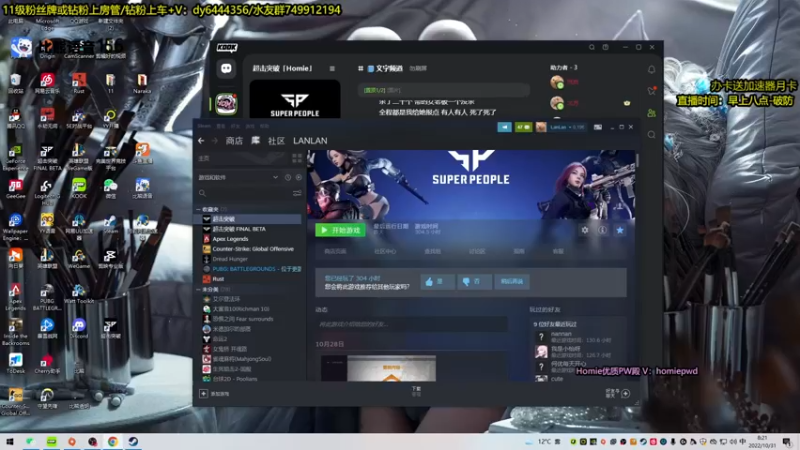Viewport: 800px width, 450px height.
Task: Sort library by recent activity clock icon
Action: click(x=288, y=178)
